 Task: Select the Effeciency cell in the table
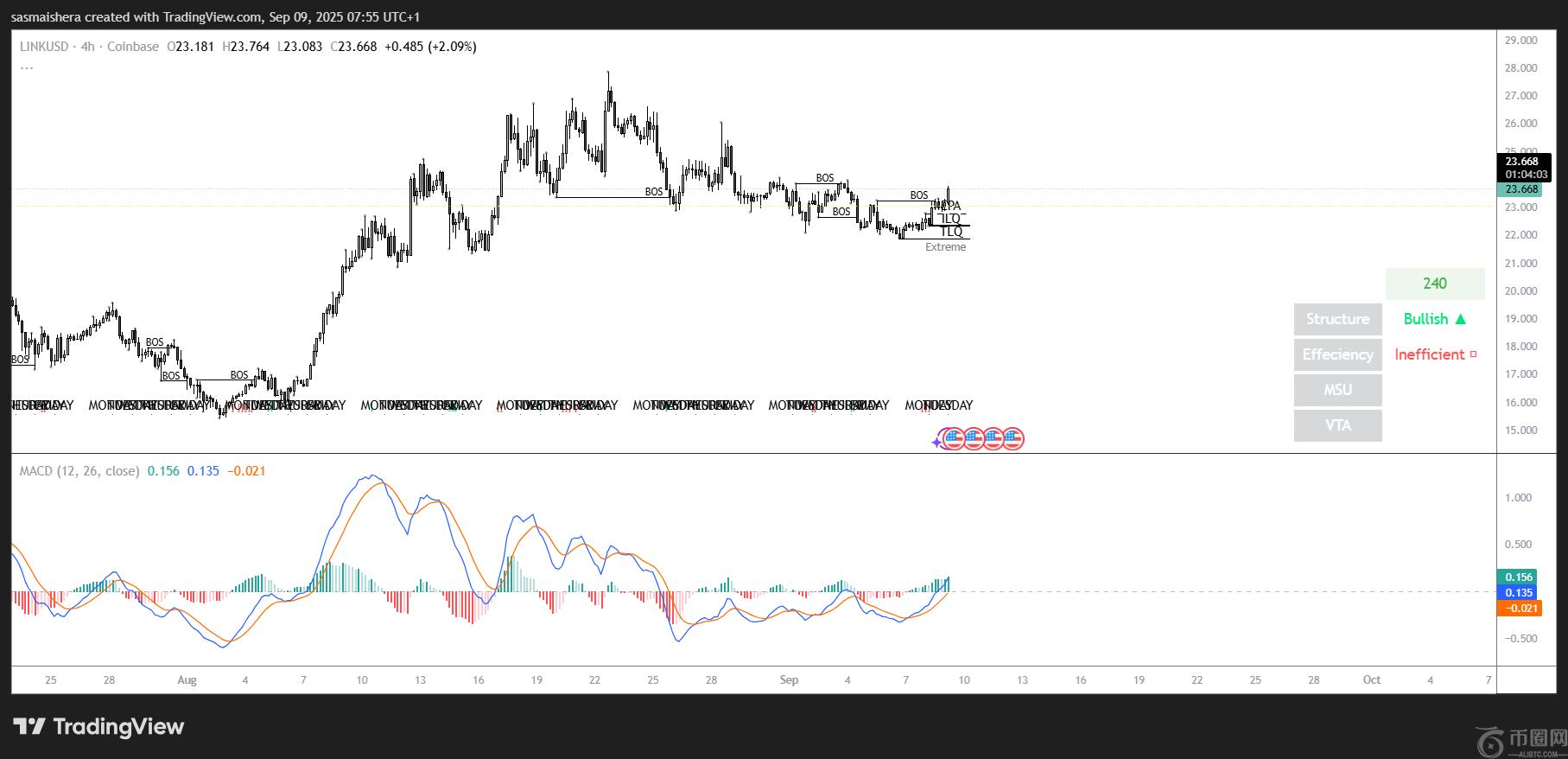pyautogui.click(x=1337, y=354)
